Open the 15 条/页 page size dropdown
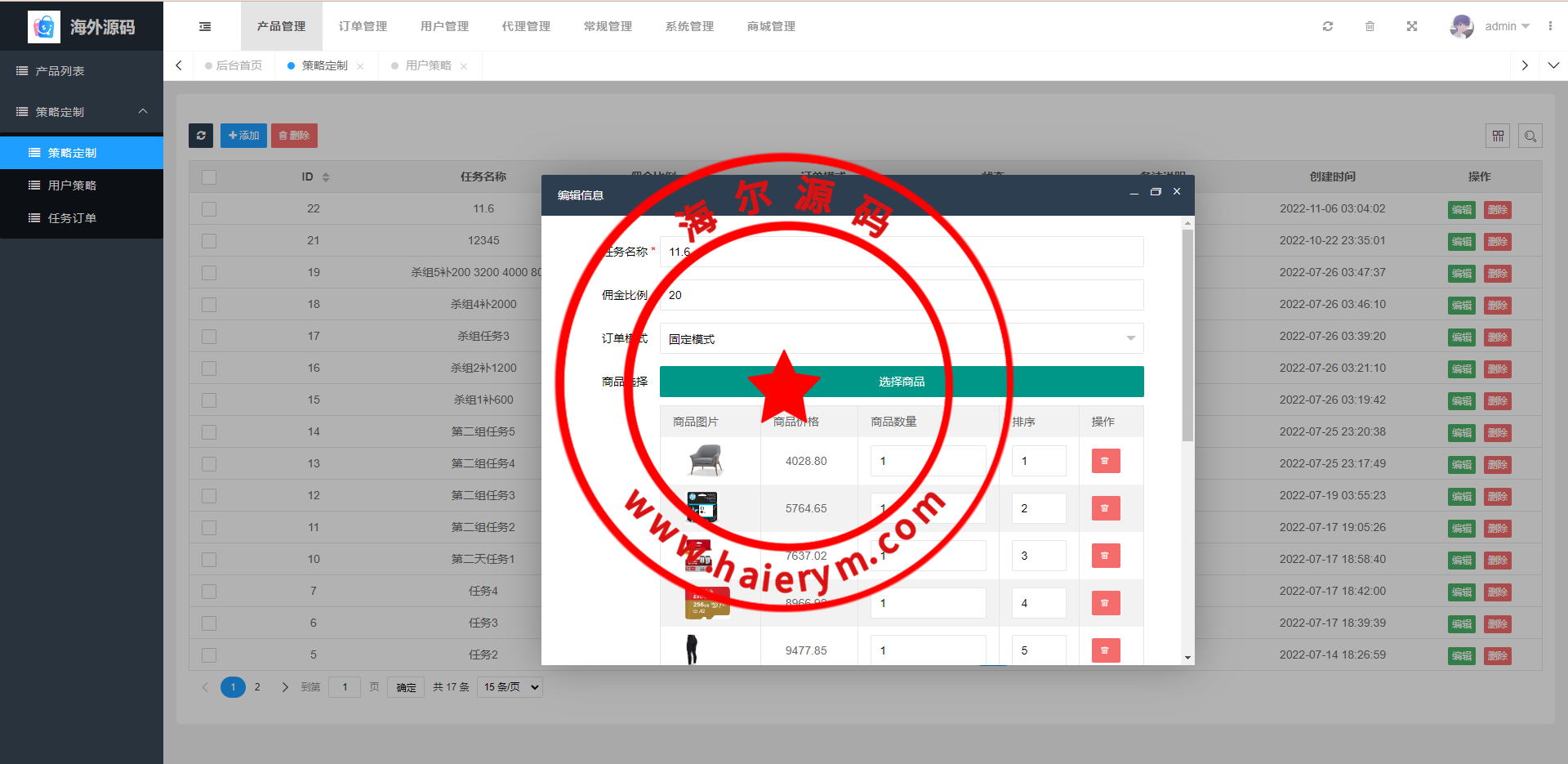The height and width of the screenshot is (764, 1568). [x=511, y=687]
